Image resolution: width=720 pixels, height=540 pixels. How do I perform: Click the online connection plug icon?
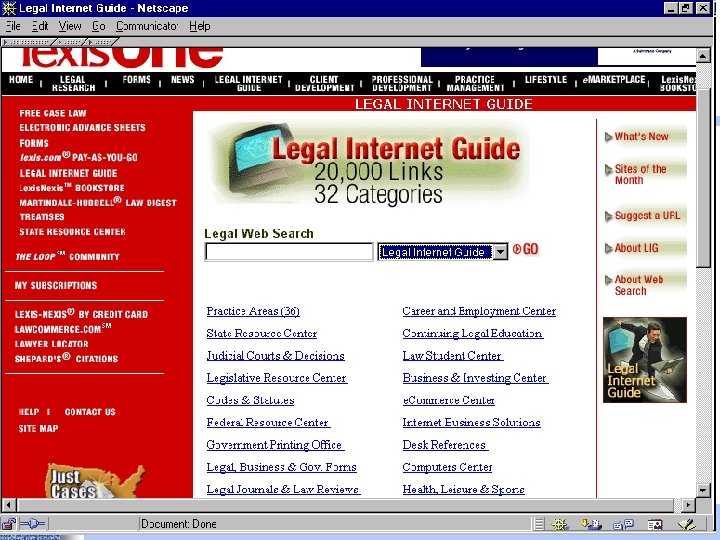[32, 523]
